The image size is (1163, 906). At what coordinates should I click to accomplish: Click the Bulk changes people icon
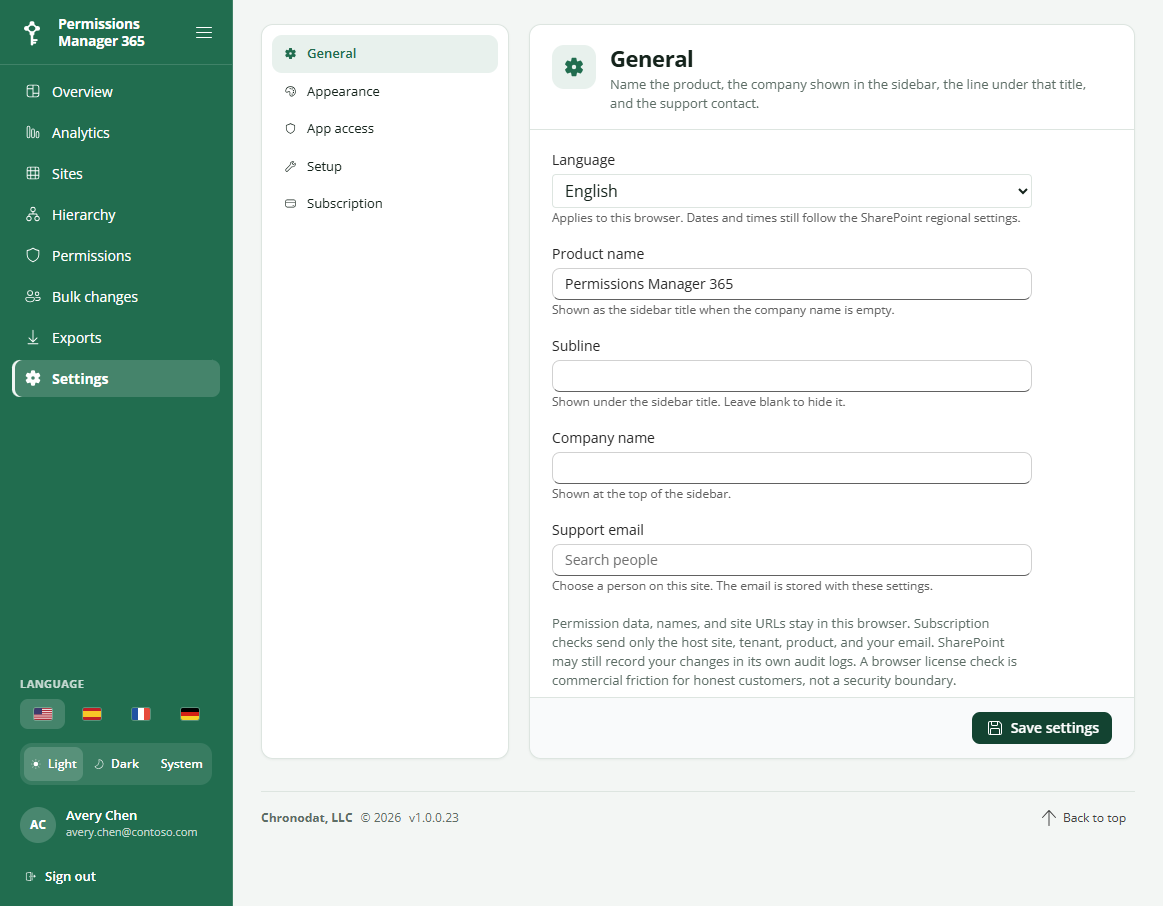(33, 296)
